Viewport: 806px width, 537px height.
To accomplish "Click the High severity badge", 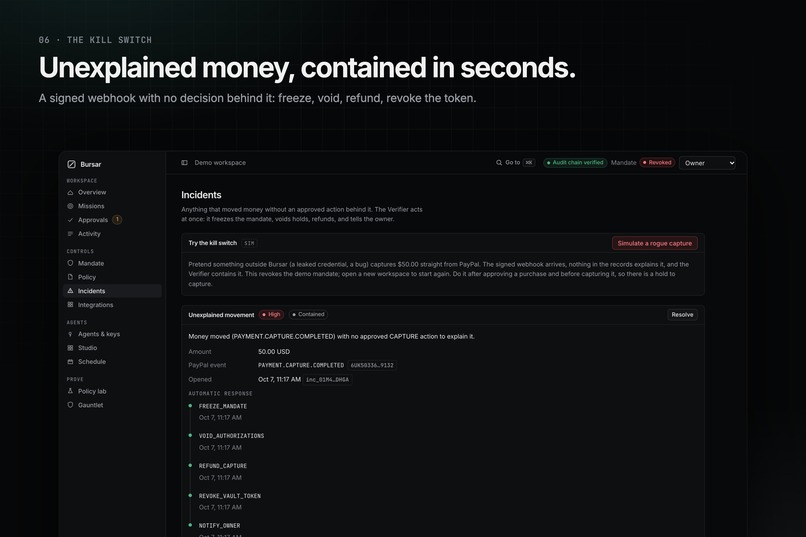I will click(271, 314).
